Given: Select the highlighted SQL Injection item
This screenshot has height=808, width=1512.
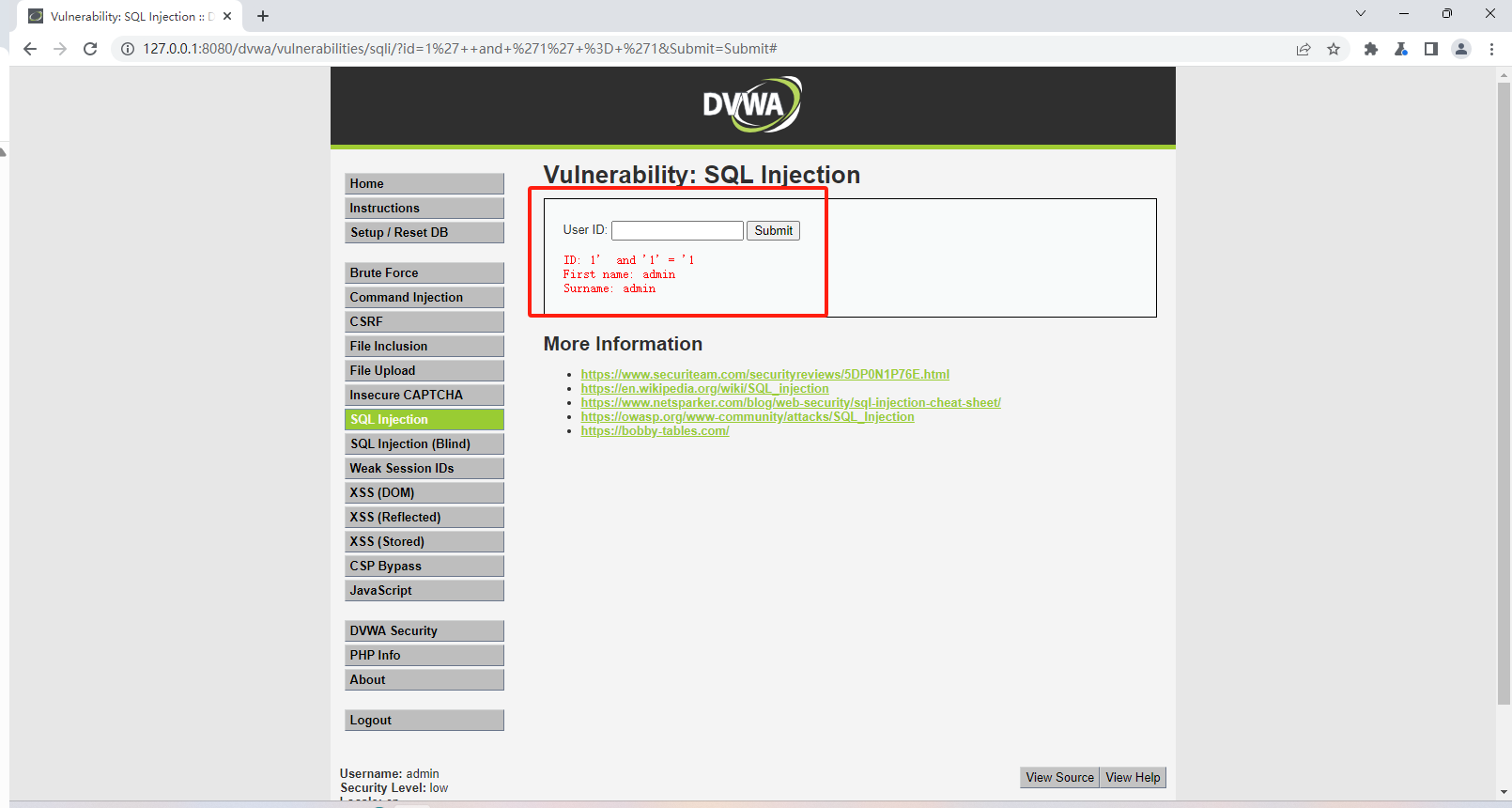Looking at the screenshot, I should [x=424, y=419].
